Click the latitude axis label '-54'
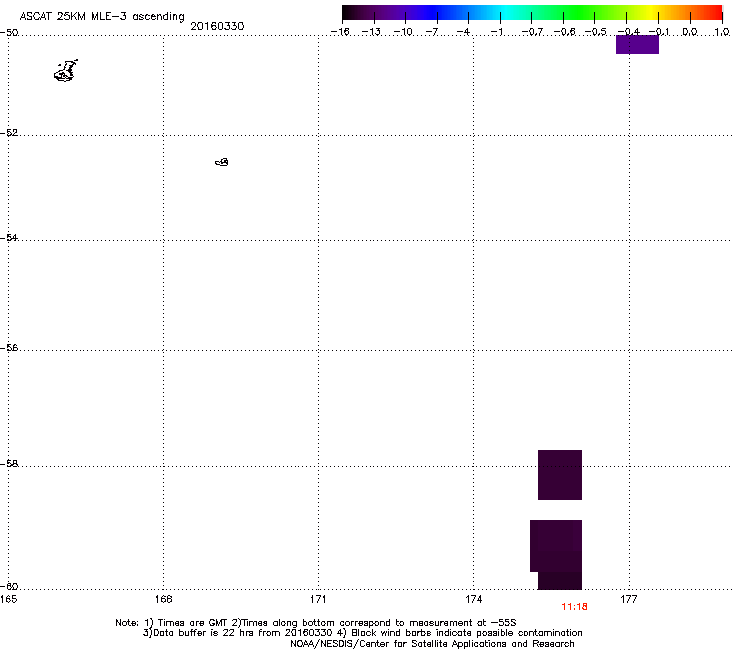The height and width of the screenshot is (650, 740). pyautogui.click(x=9, y=237)
